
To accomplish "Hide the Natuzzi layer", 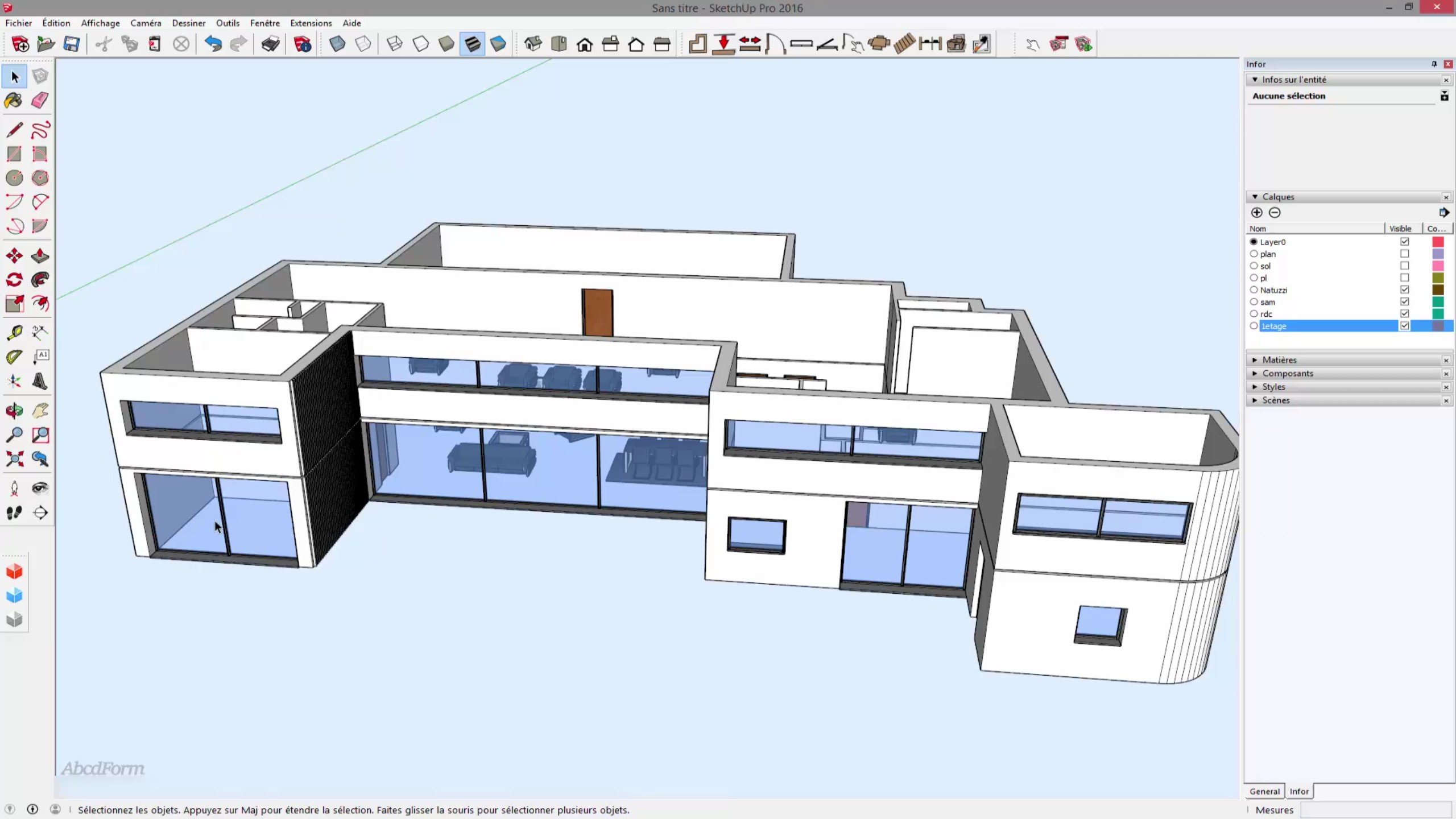I will [x=1404, y=289].
